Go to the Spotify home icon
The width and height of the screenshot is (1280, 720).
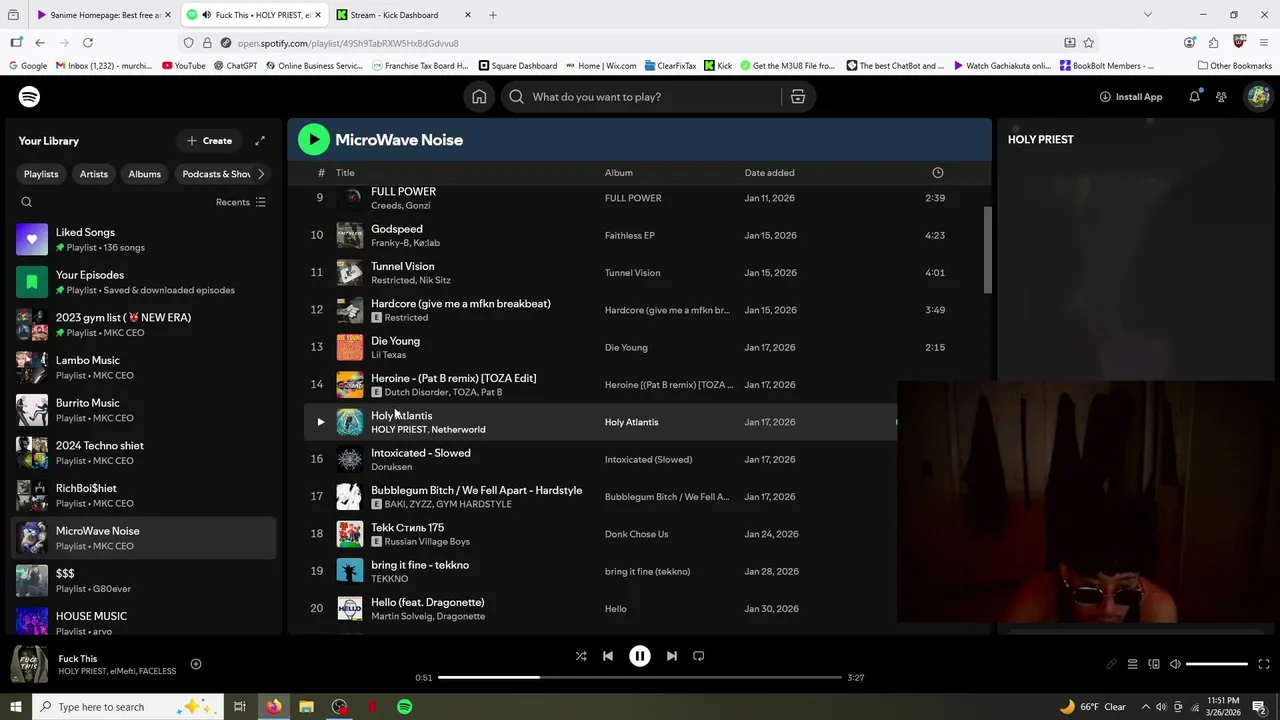(x=479, y=97)
